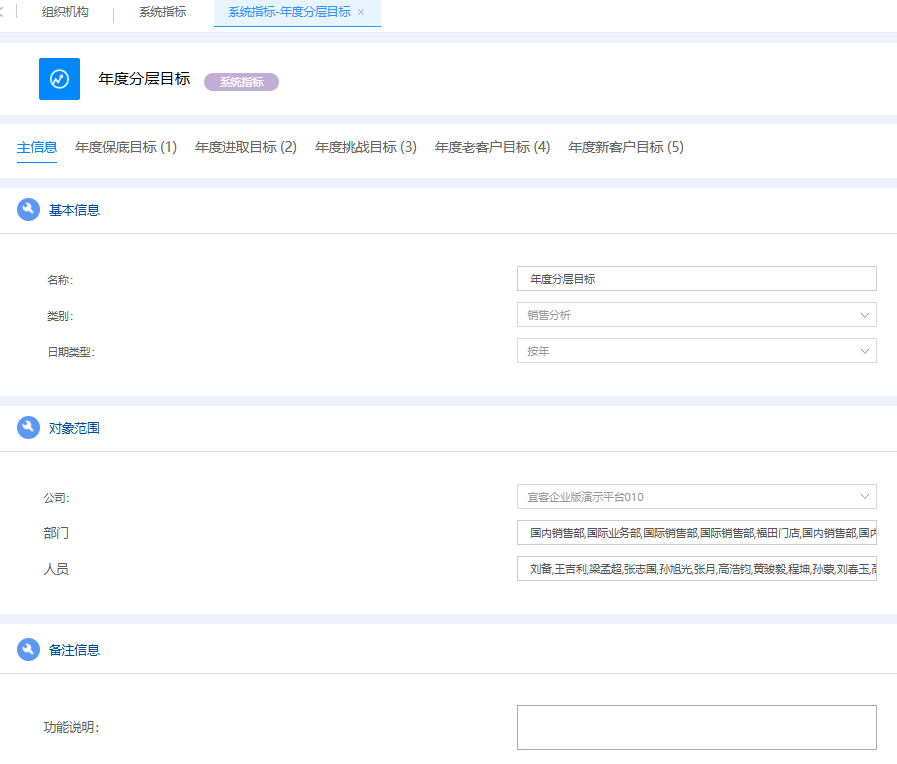Screen dimensions: 897x764
Task: Open the 类别 dropdown showing 销售分析
Action: point(697,315)
